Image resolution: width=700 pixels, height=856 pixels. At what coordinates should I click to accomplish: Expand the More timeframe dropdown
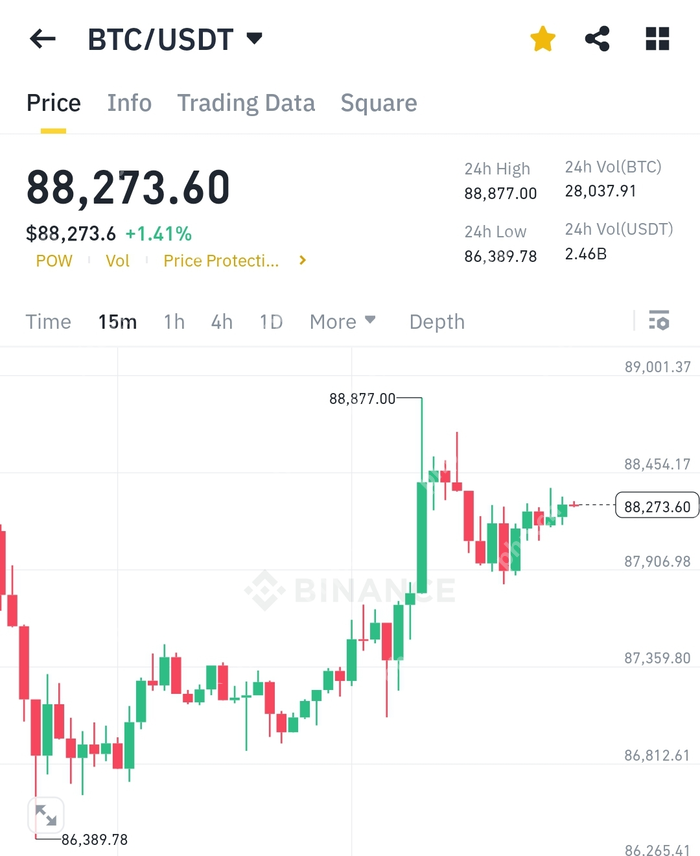click(x=342, y=321)
